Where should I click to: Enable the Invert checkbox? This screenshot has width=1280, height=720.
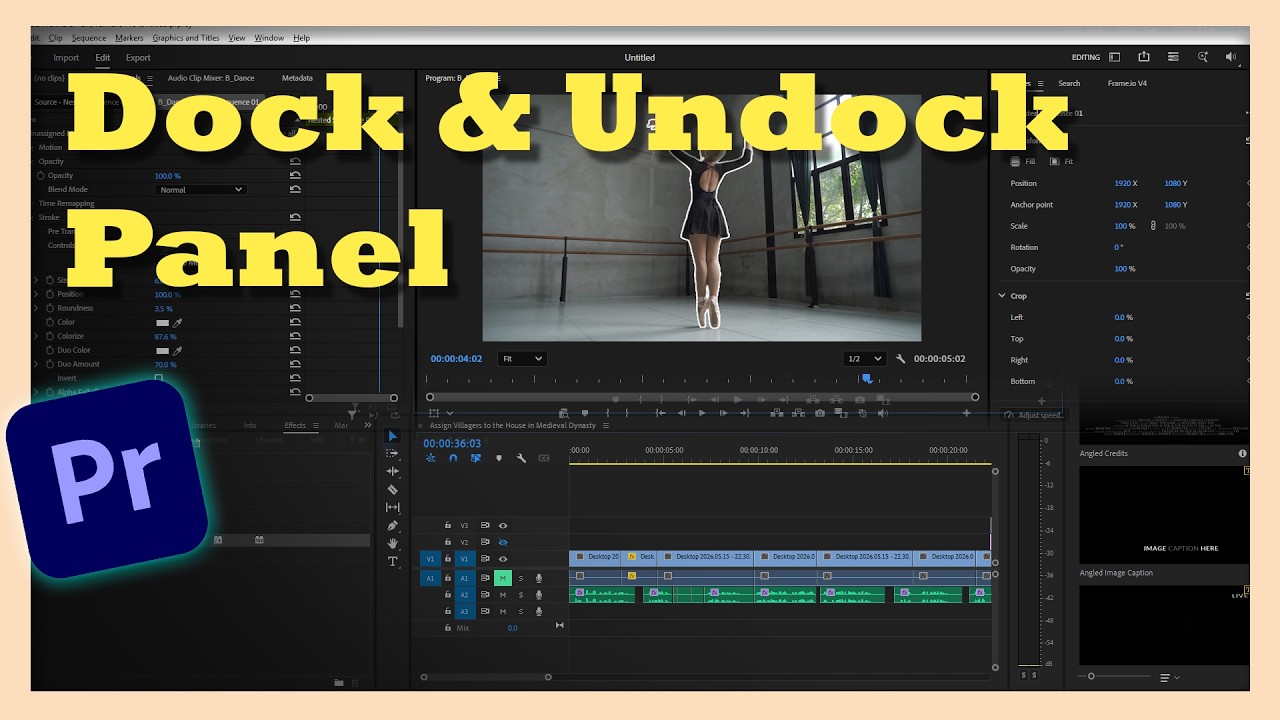(158, 379)
